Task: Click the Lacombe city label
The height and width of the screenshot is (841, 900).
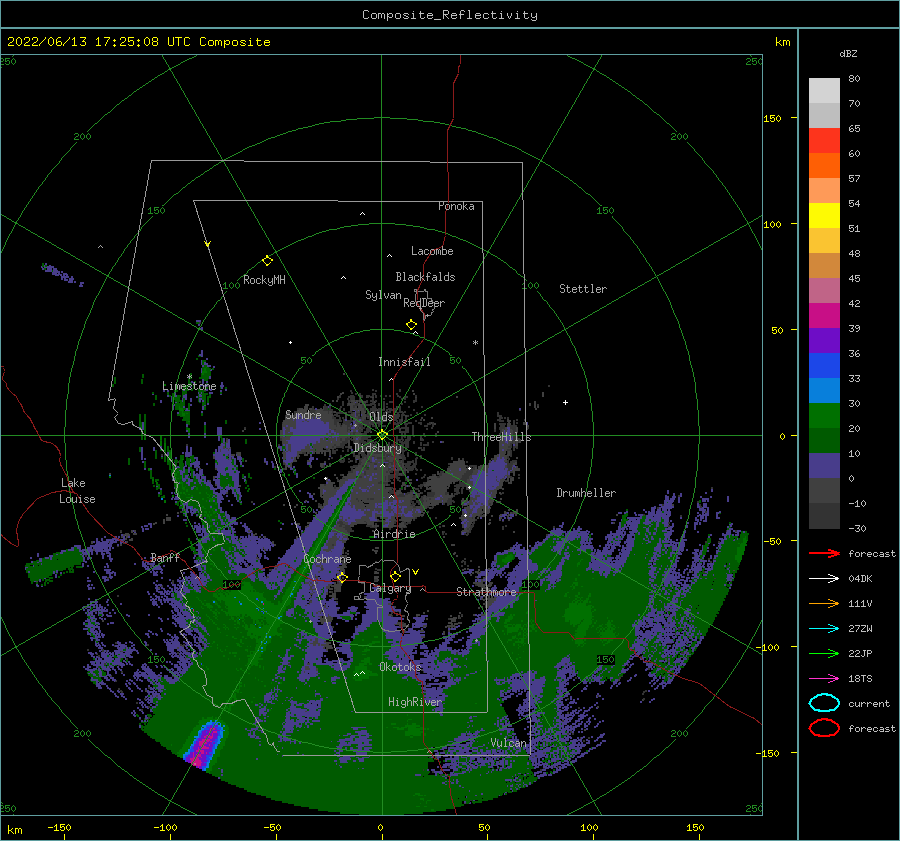Action: [432, 251]
